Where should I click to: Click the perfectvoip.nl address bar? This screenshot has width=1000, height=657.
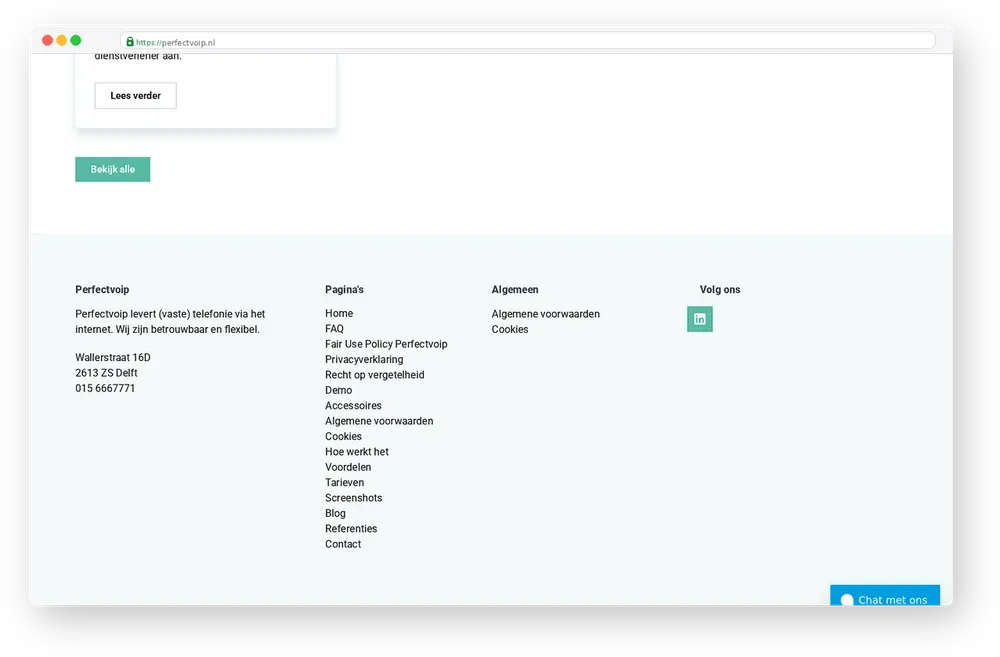(527, 41)
